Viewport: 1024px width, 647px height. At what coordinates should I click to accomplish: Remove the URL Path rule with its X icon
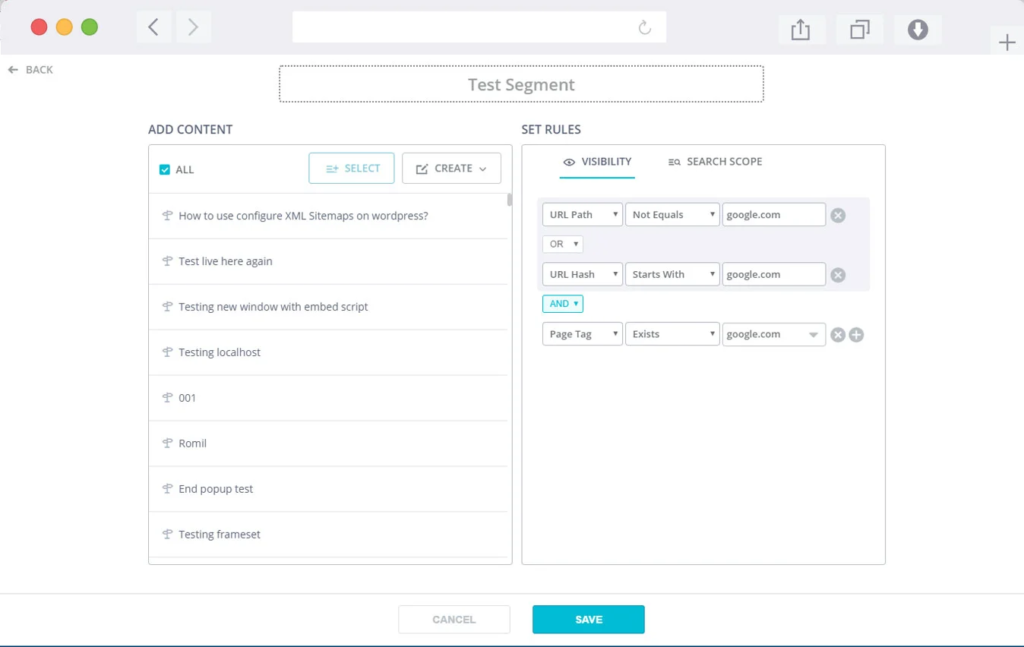(x=838, y=214)
